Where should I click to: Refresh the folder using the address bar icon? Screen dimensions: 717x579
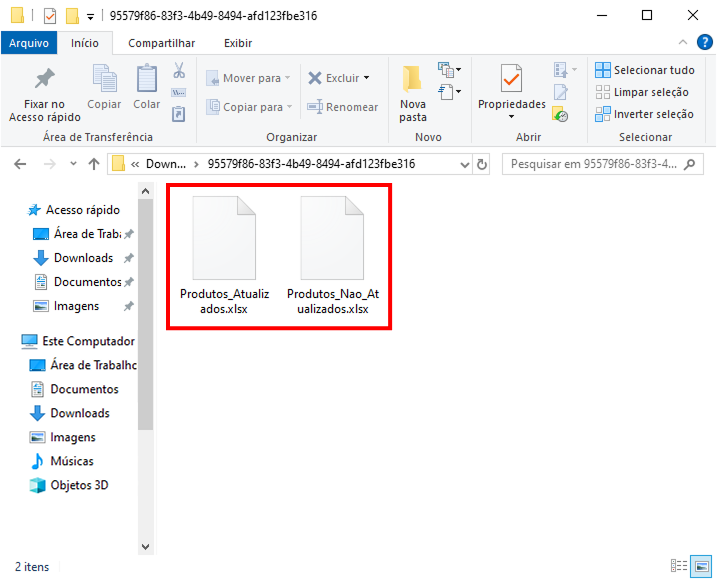tap(482, 164)
